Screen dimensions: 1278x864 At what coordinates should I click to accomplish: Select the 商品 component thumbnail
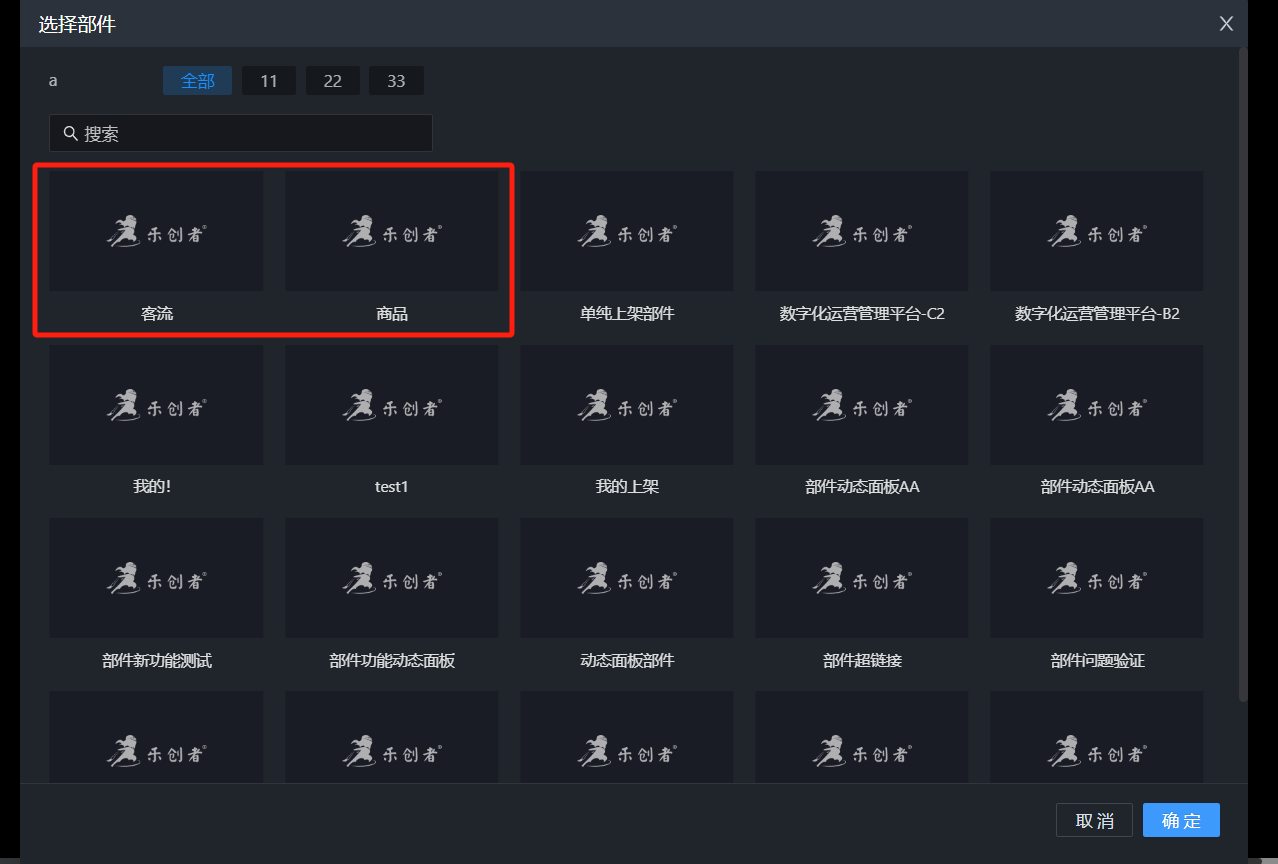tap(391, 232)
